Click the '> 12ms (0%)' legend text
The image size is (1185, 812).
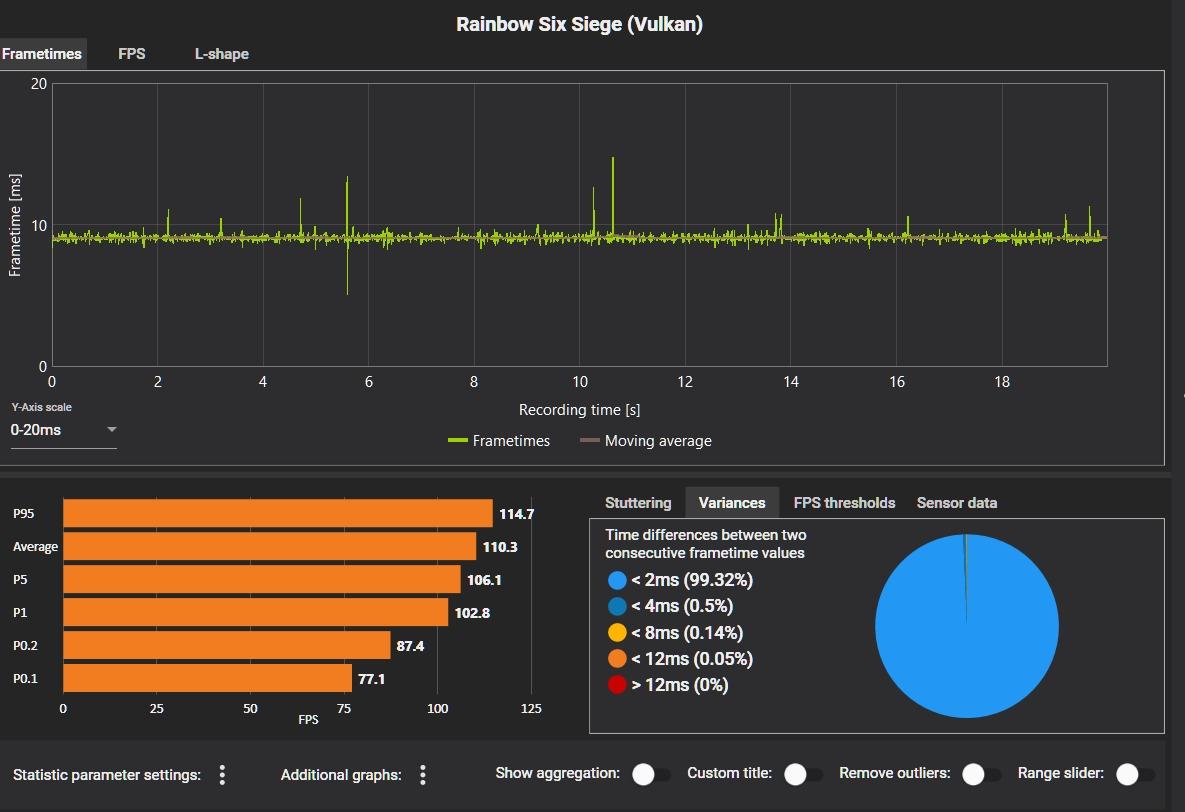click(680, 685)
